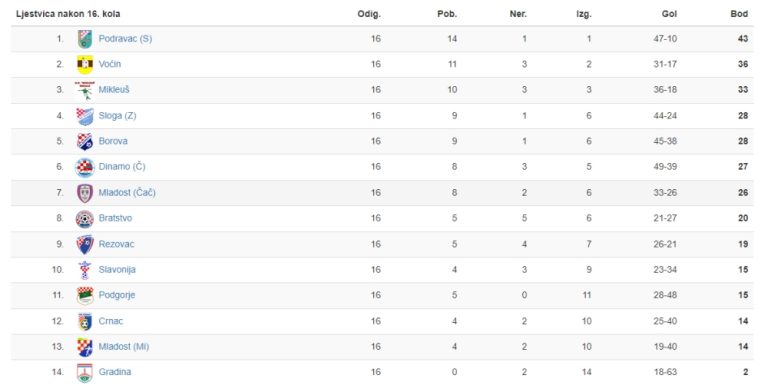
Task: Open the Crnac team link
Action: (111, 321)
